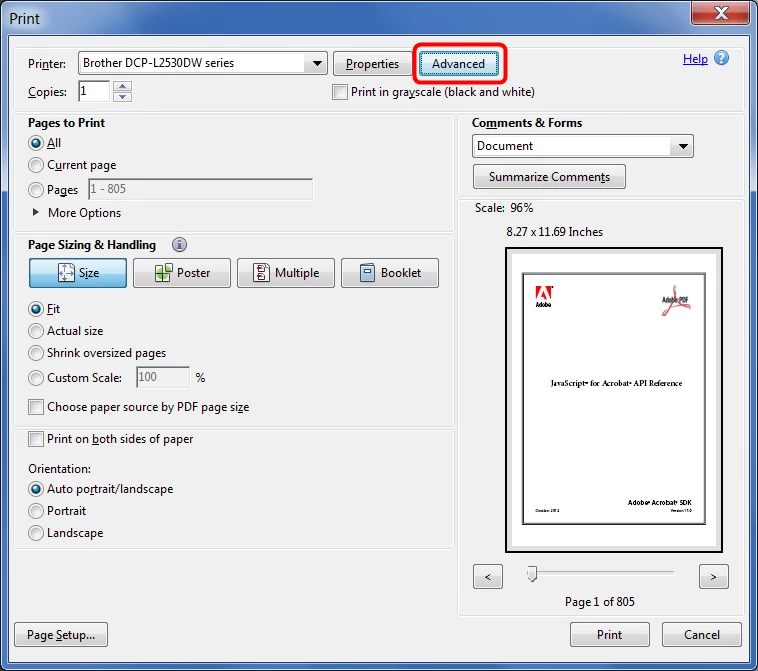Screen dimensions: 758x671
Task: Click the page range field 1 - 805
Action: coord(201,189)
